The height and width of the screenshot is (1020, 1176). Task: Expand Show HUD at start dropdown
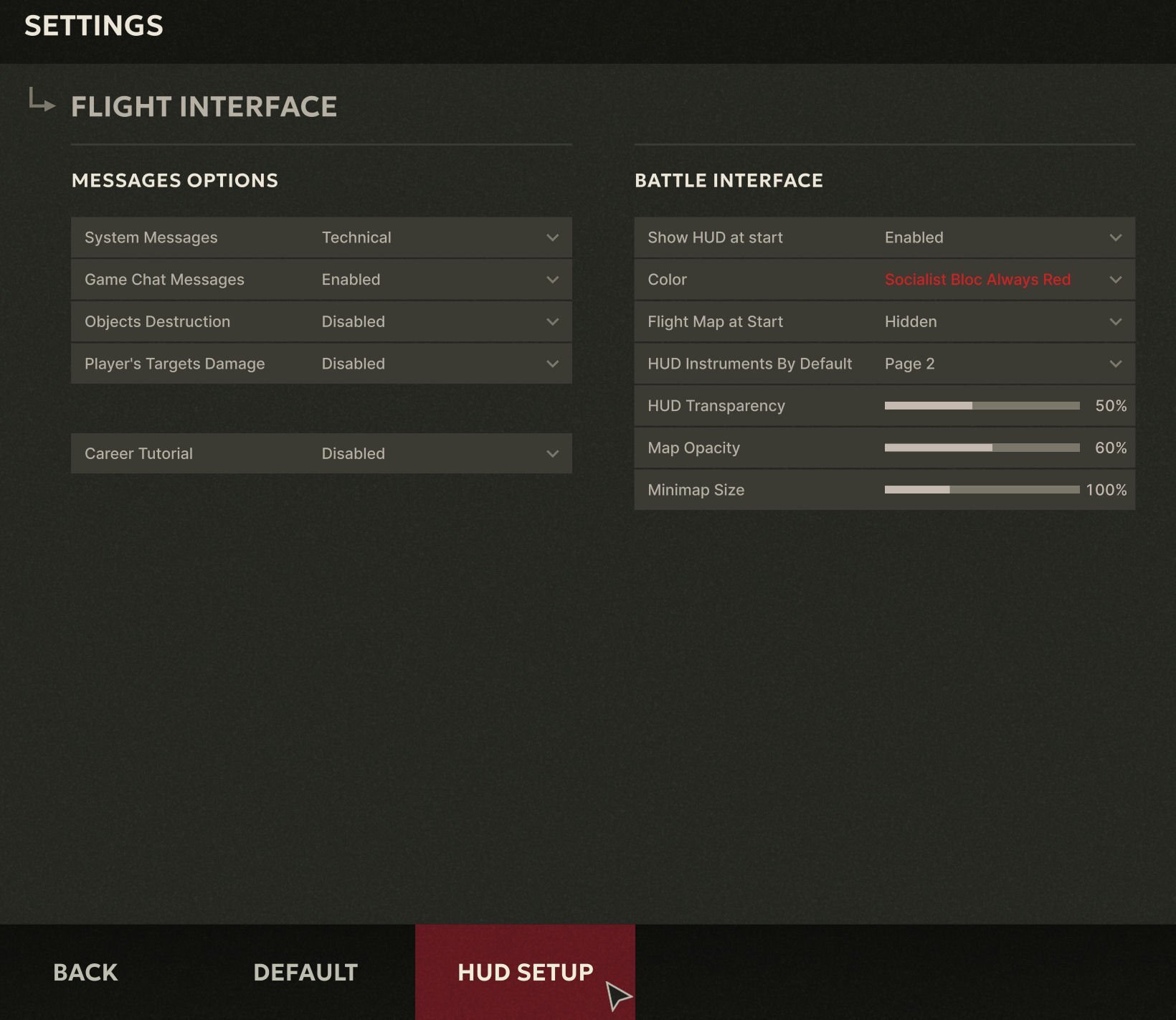[x=884, y=237]
